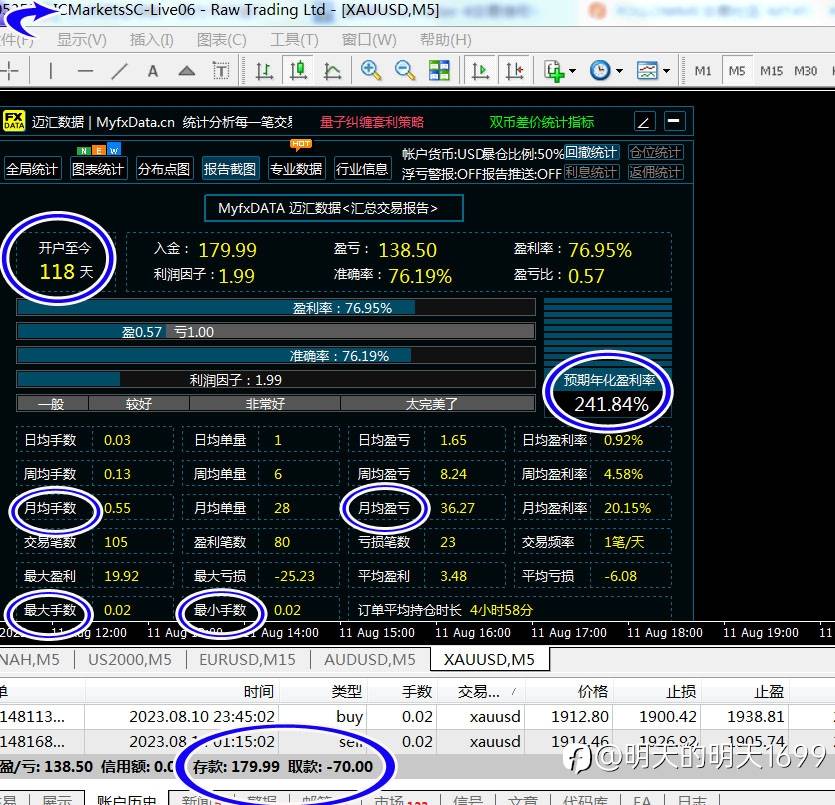Open the 插入(I) menu
Screen dimensions: 835x805
[152, 40]
